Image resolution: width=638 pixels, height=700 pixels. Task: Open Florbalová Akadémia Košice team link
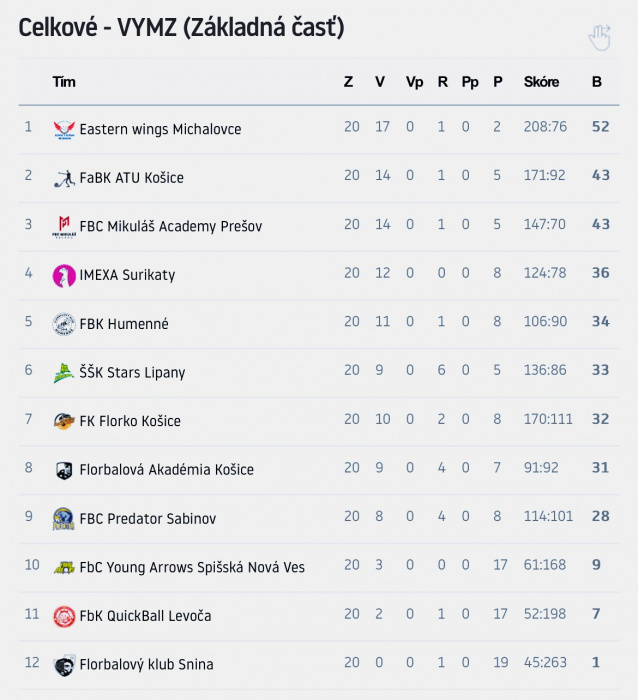pyautogui.click(x=167, y=470)
